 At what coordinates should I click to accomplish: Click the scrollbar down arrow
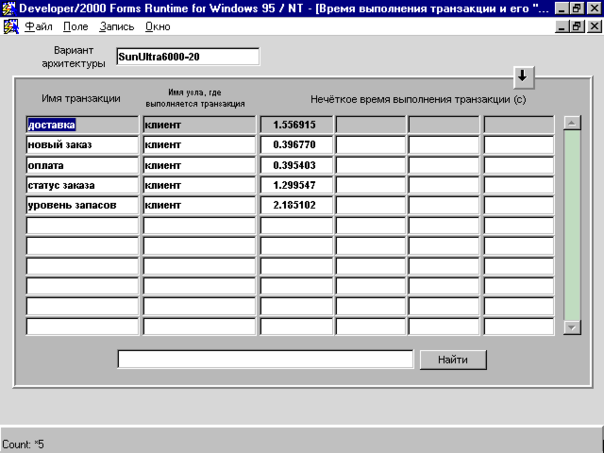point(572,327)
